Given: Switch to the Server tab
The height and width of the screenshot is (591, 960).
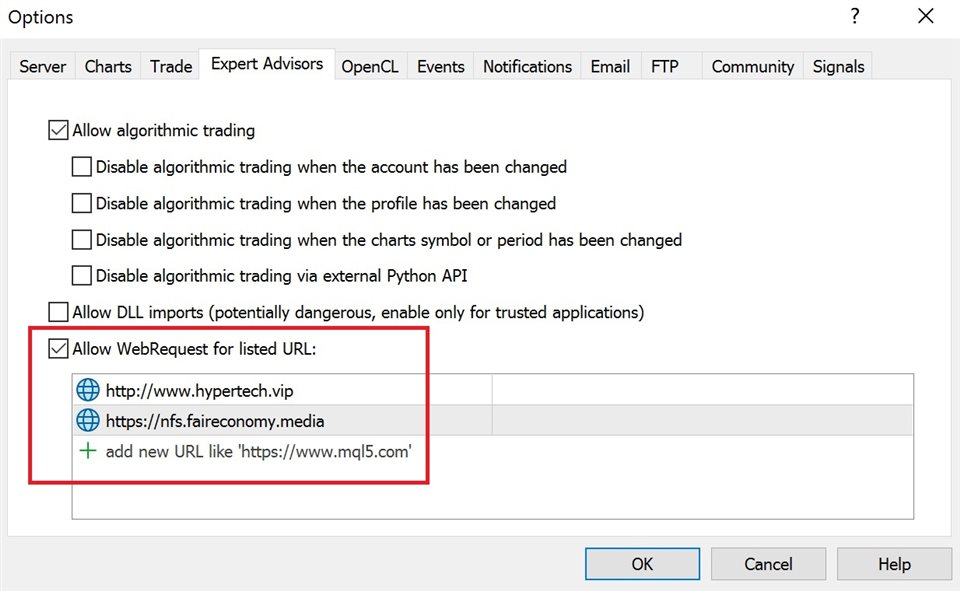Looking at the screenshot, I should tap(43, 67).
